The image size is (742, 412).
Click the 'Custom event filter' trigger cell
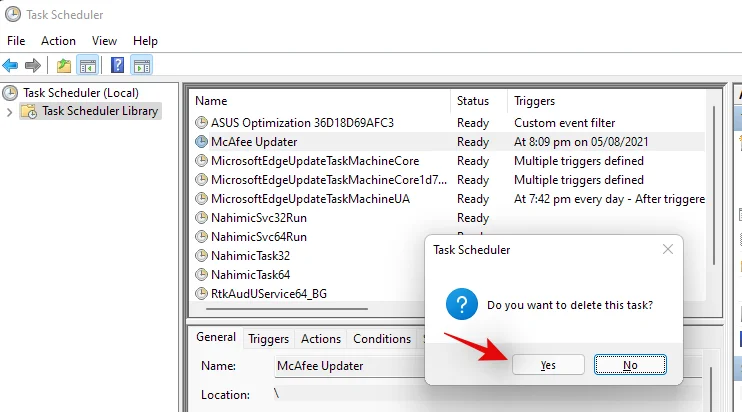click(x=565, y=123)
